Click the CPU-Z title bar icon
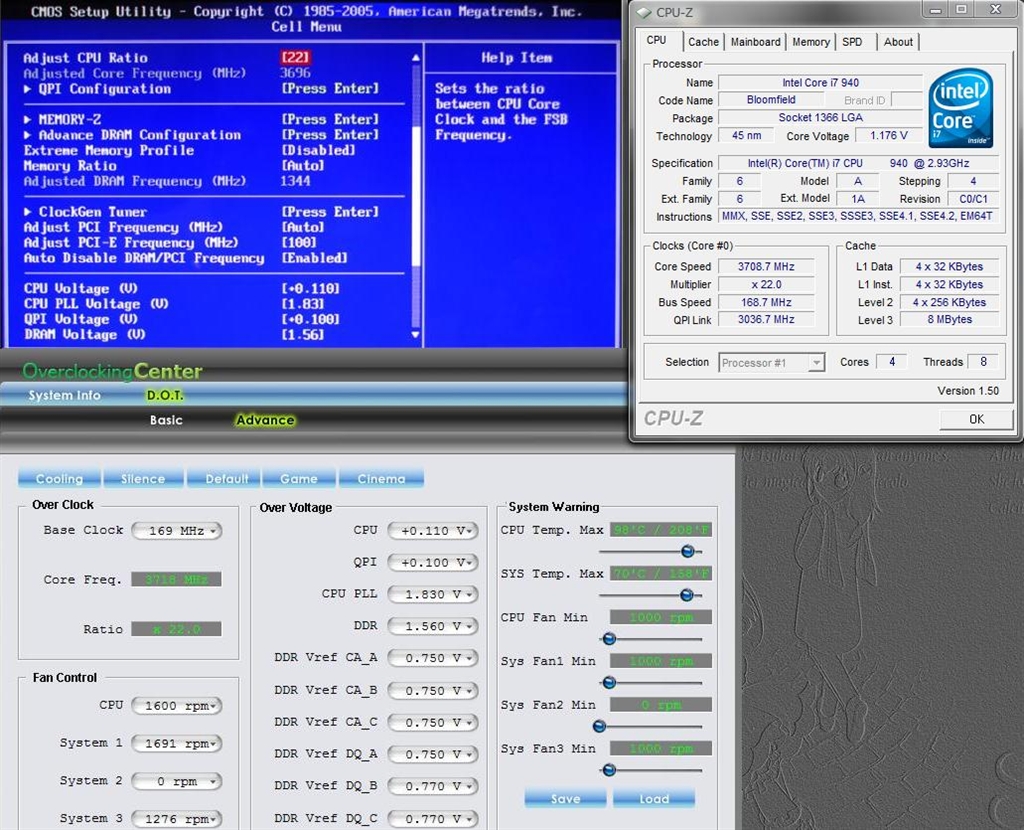The width and height of the screenshot is (1024, 830). pyautogui.click(x=644, y=12)
